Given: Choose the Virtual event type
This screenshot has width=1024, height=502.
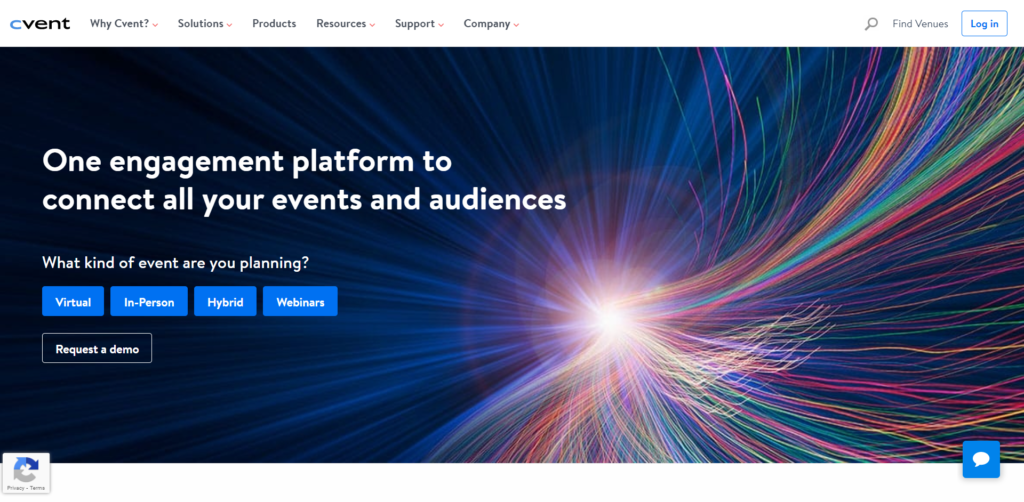Looking at the screenshot, I should tap(73, 302).
